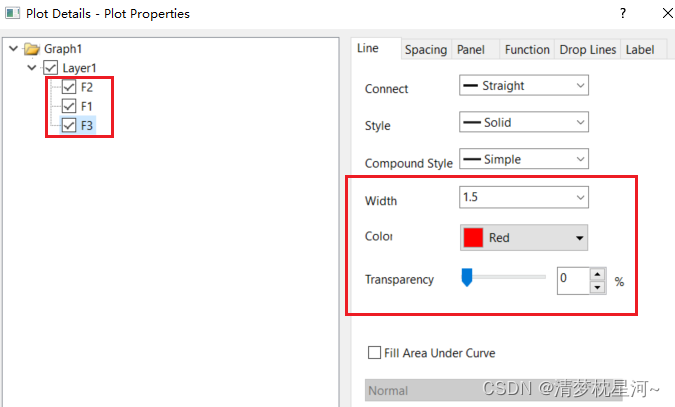Click the Plot Details window icon
Viewport: 675px width, 407px height.
11,14
